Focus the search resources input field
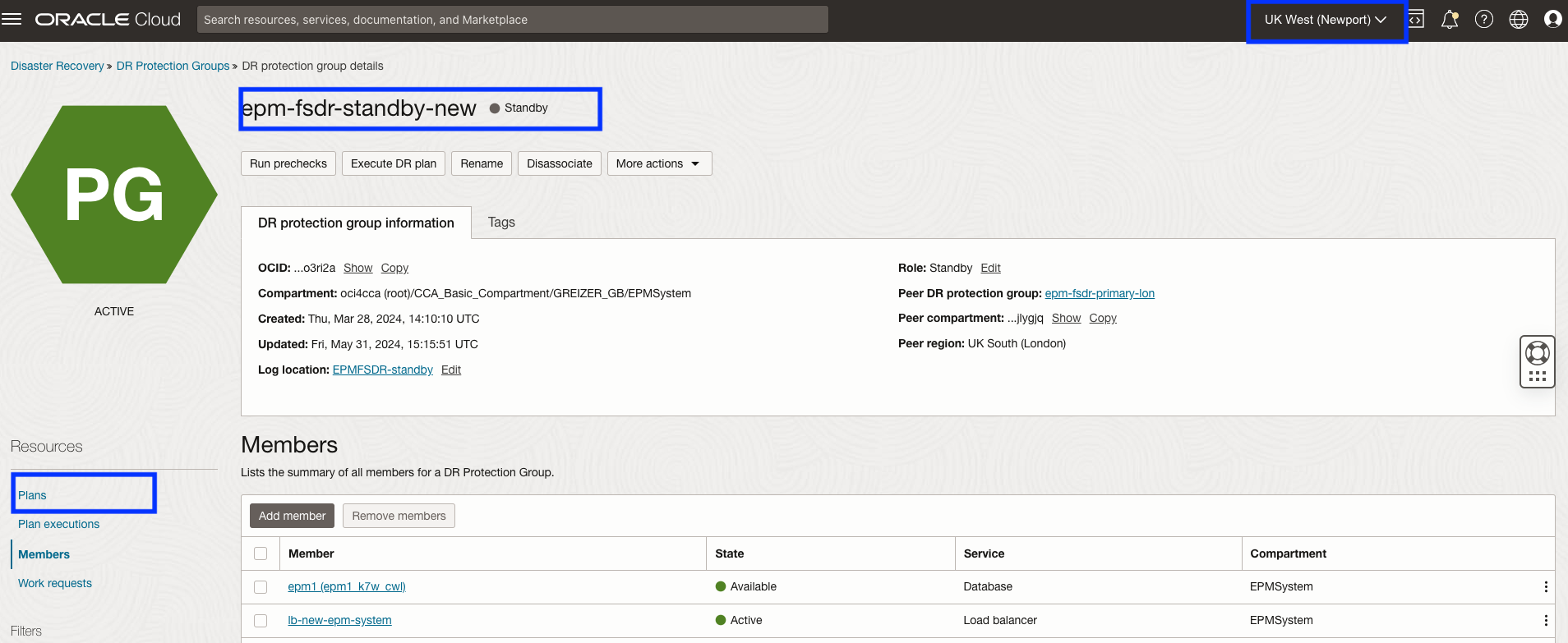 [513, 20]
